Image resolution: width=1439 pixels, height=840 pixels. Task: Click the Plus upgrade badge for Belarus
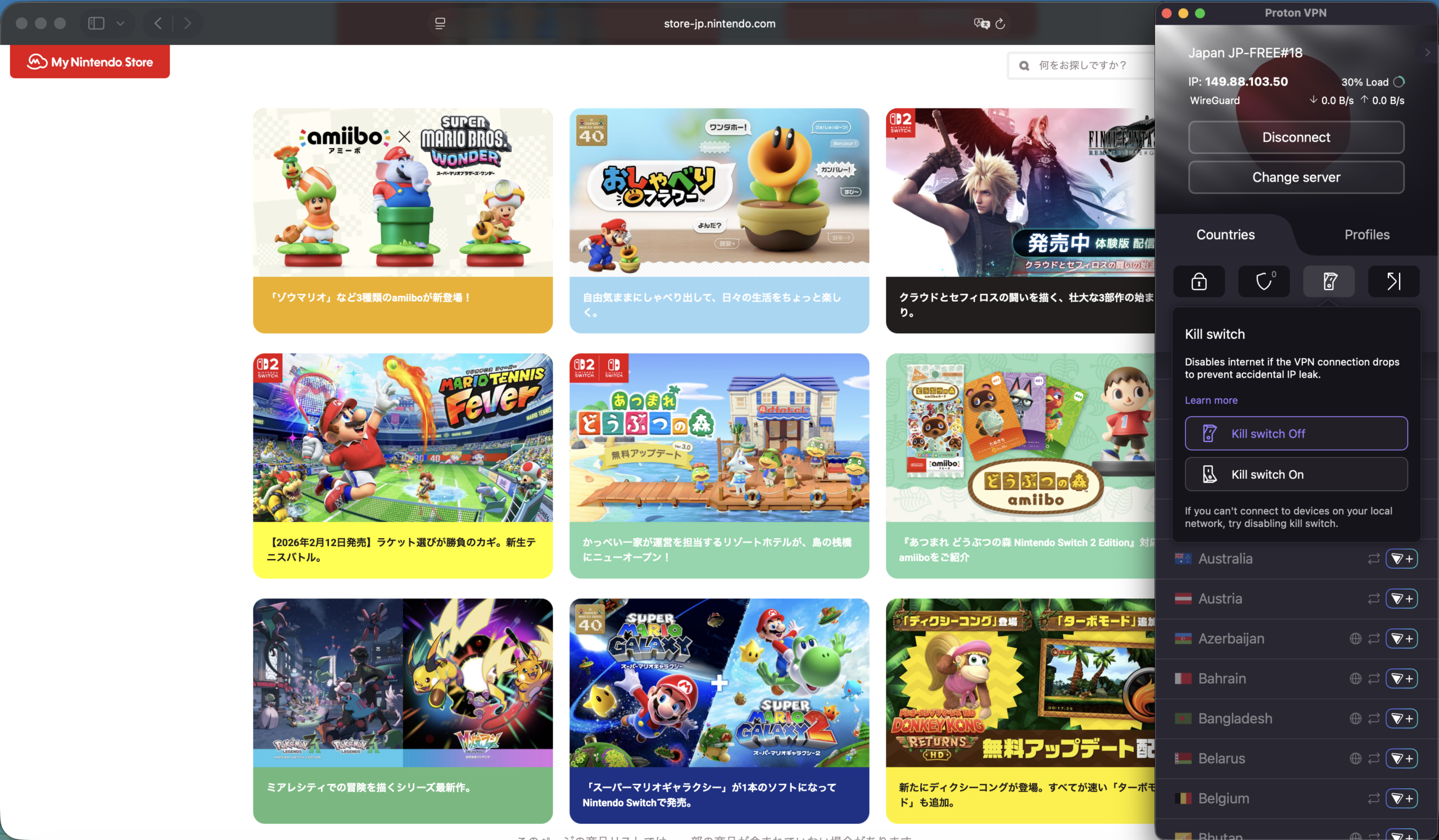click(x=1401, y=759)
